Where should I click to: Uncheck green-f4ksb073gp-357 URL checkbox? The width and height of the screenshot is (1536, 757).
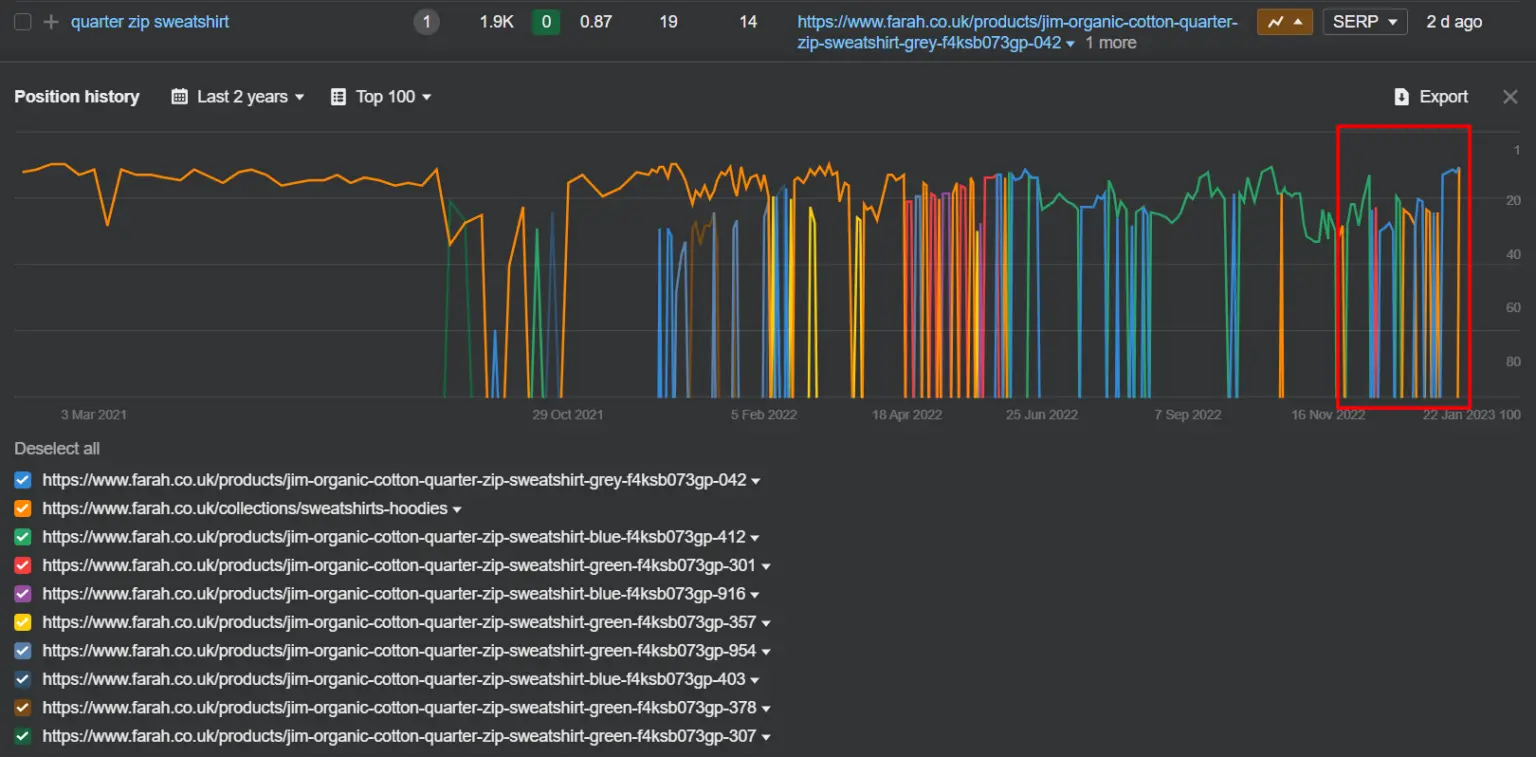(x=23, y=622)
